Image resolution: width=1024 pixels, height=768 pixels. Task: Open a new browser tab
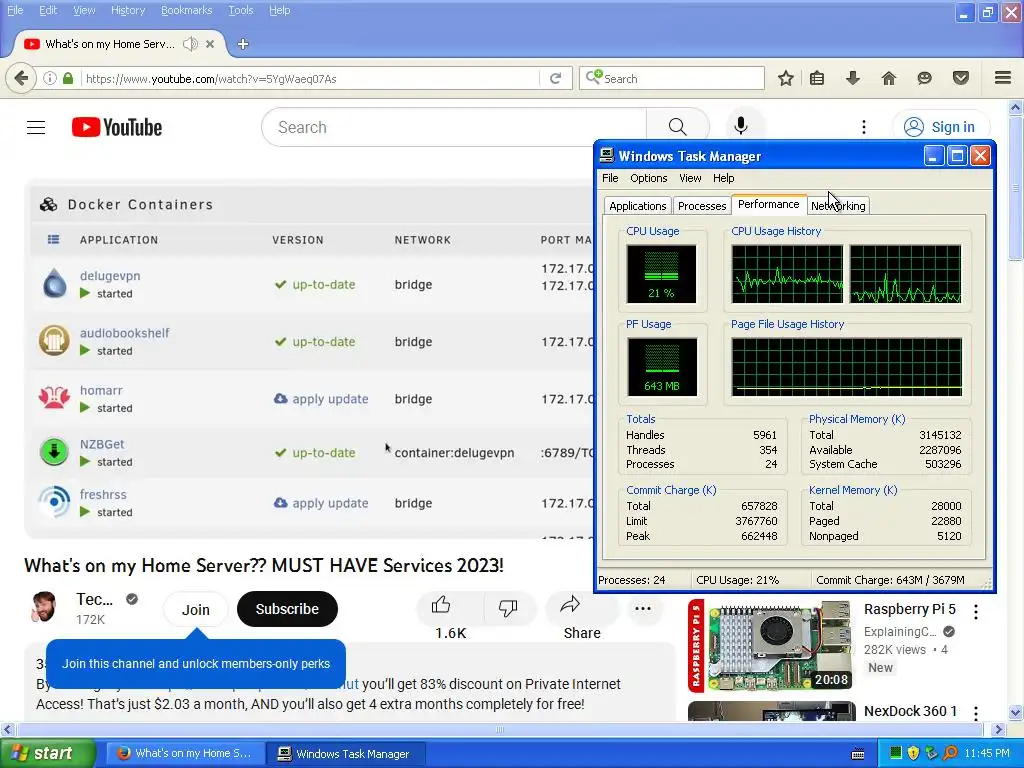click(x=243, y=44)
